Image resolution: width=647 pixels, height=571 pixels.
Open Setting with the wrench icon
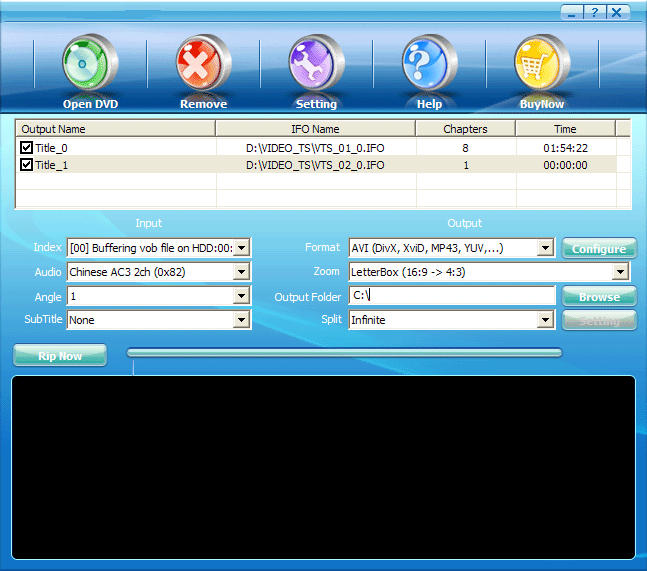(x=316, y=65)
